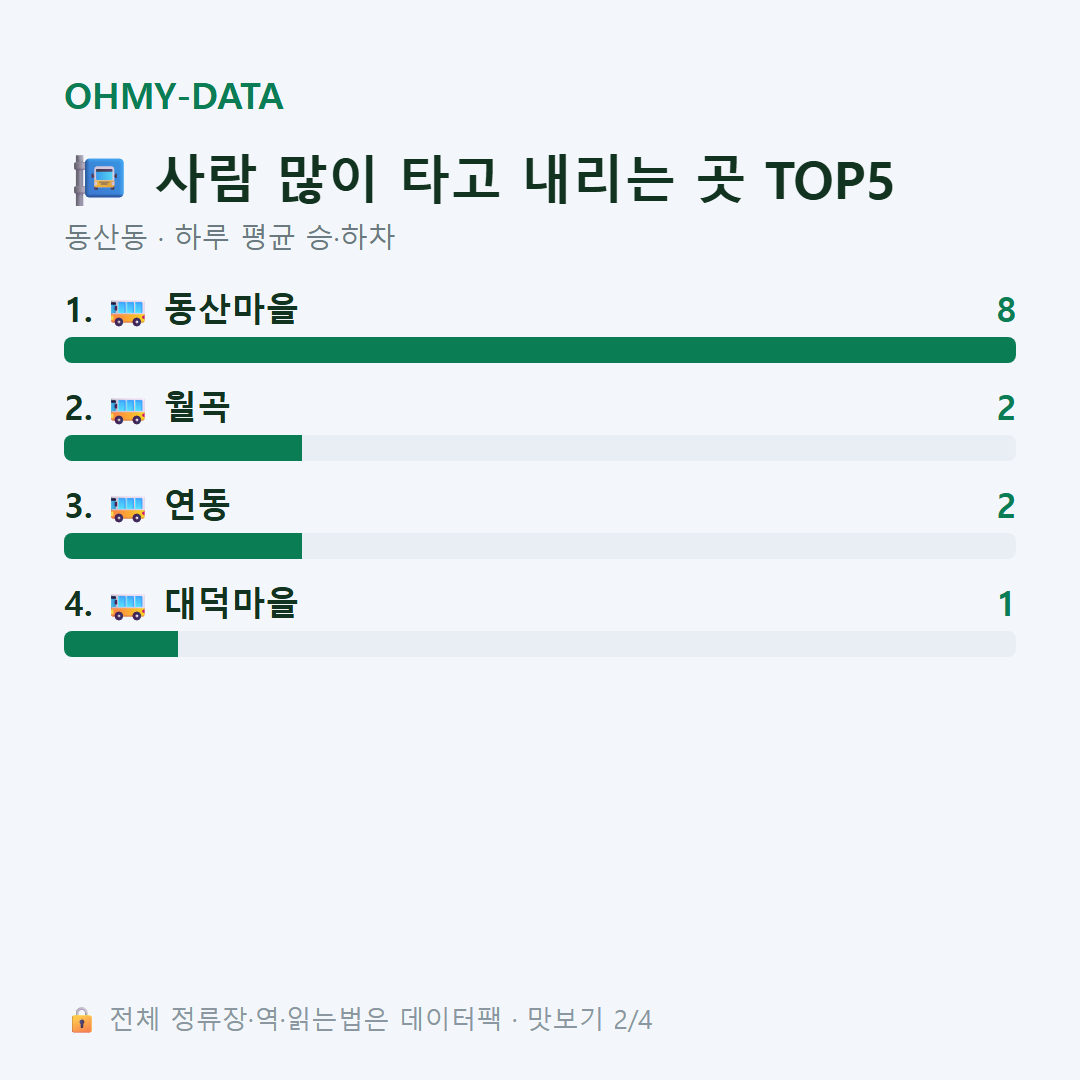Click the 대덕마을 progress bar
This screenshot has height=1080, width=1080.
point(540,643)
